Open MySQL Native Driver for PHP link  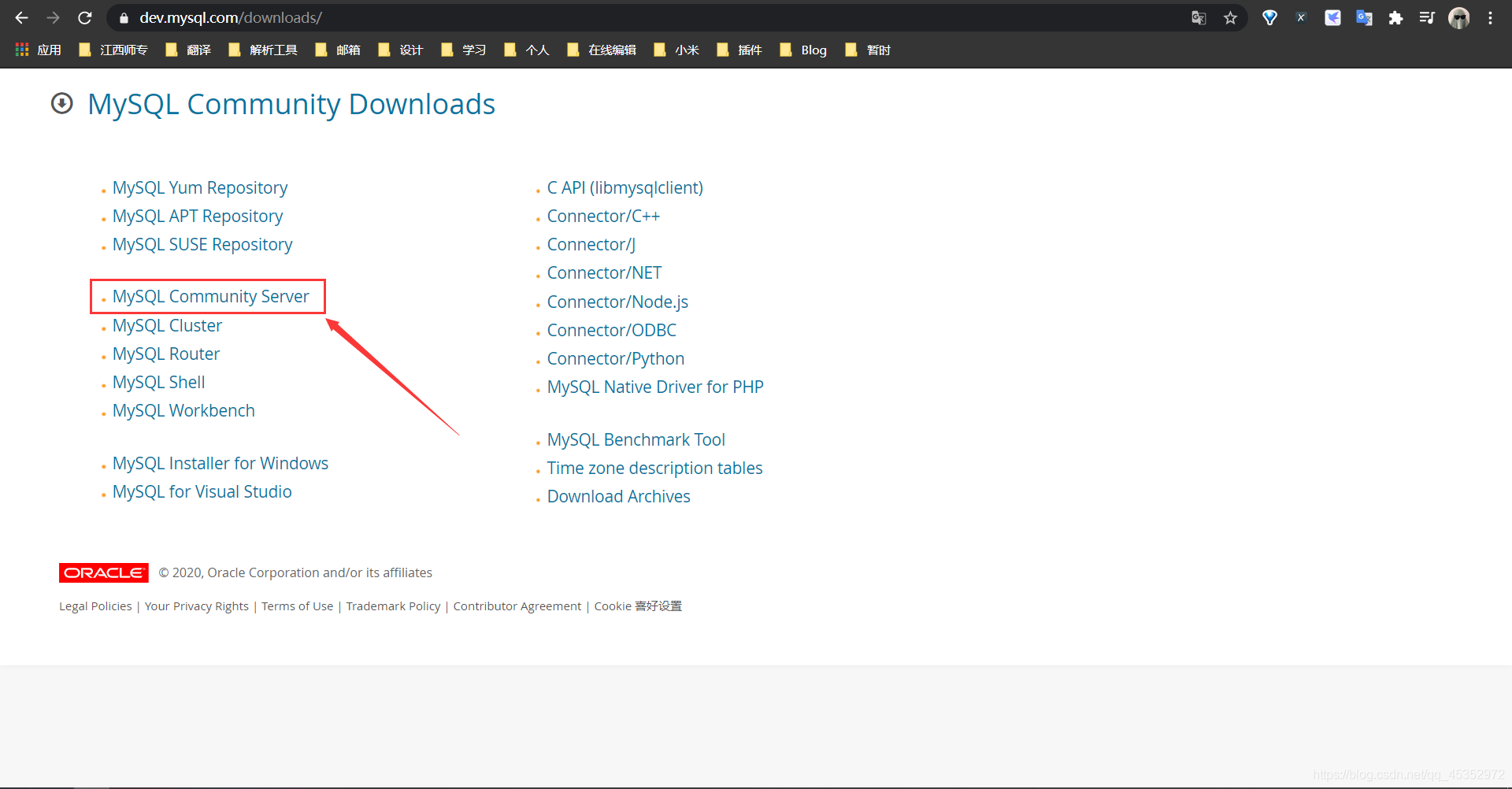(655, 387)
